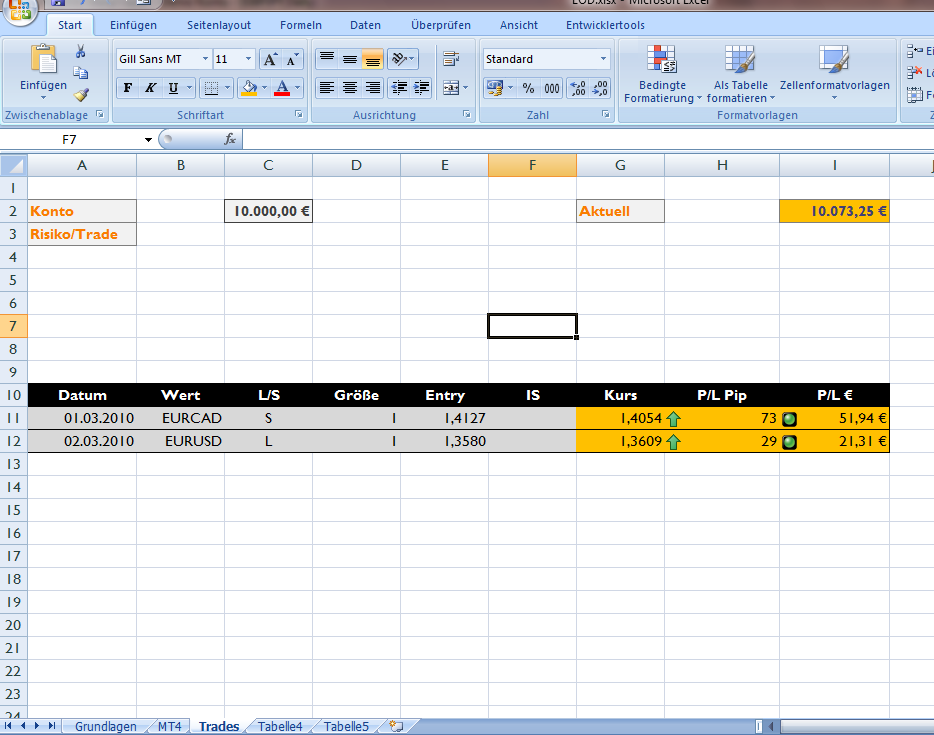This screenshot has width=934, height=735.
Task: Center-align text horizontally in the Ausrichtung group
Action: point(349,88)
